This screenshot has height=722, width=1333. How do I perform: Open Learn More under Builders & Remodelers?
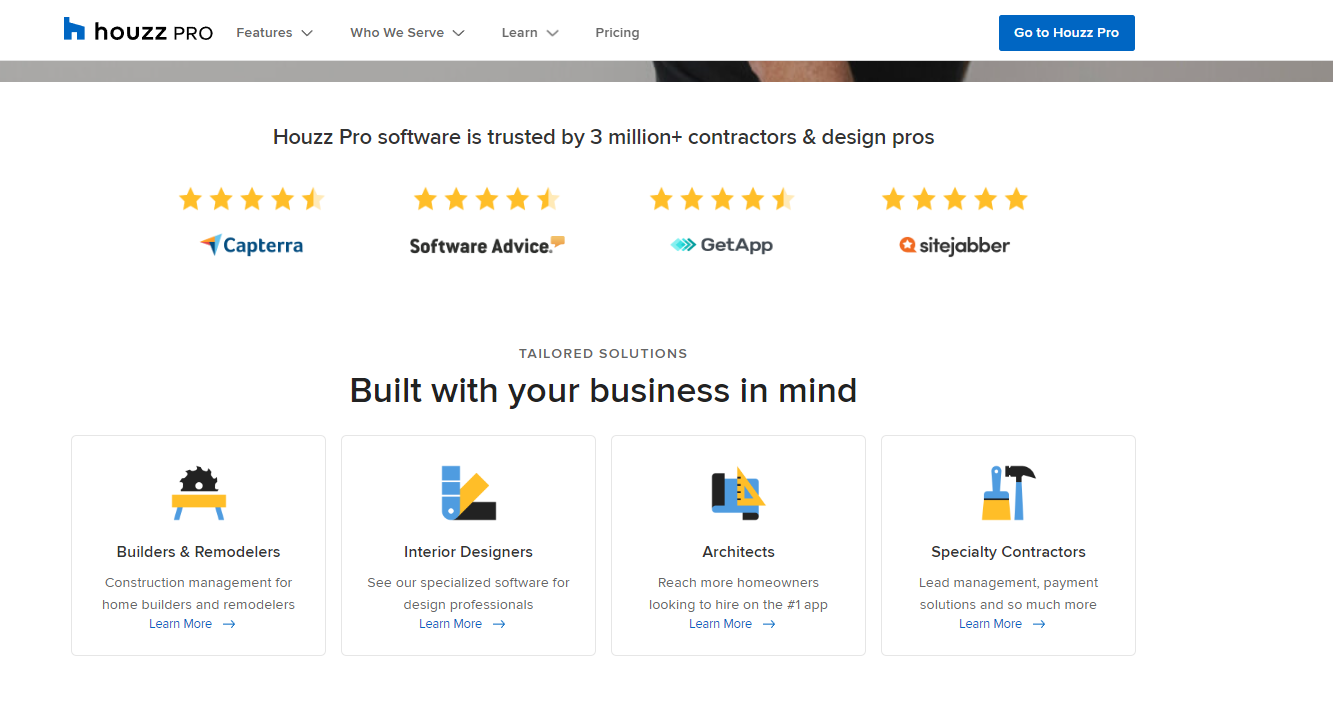click(x=180, y=624)
